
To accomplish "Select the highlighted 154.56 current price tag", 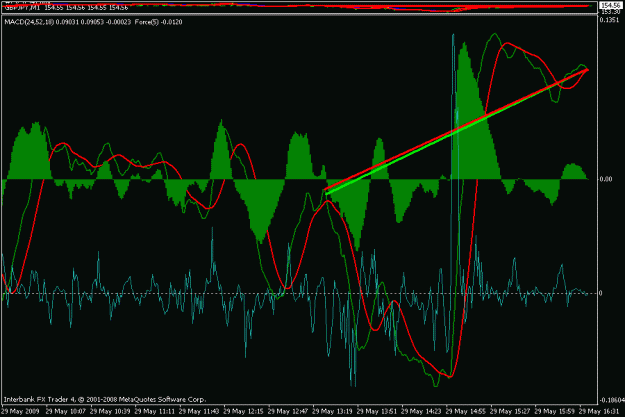I will 610,5.
